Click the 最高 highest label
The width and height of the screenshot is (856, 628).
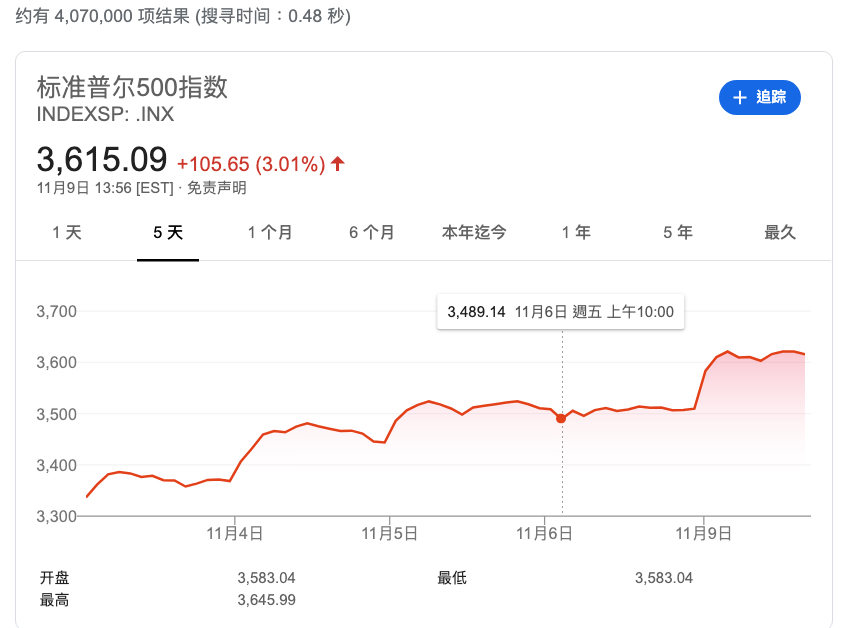(x=55, y=600)
